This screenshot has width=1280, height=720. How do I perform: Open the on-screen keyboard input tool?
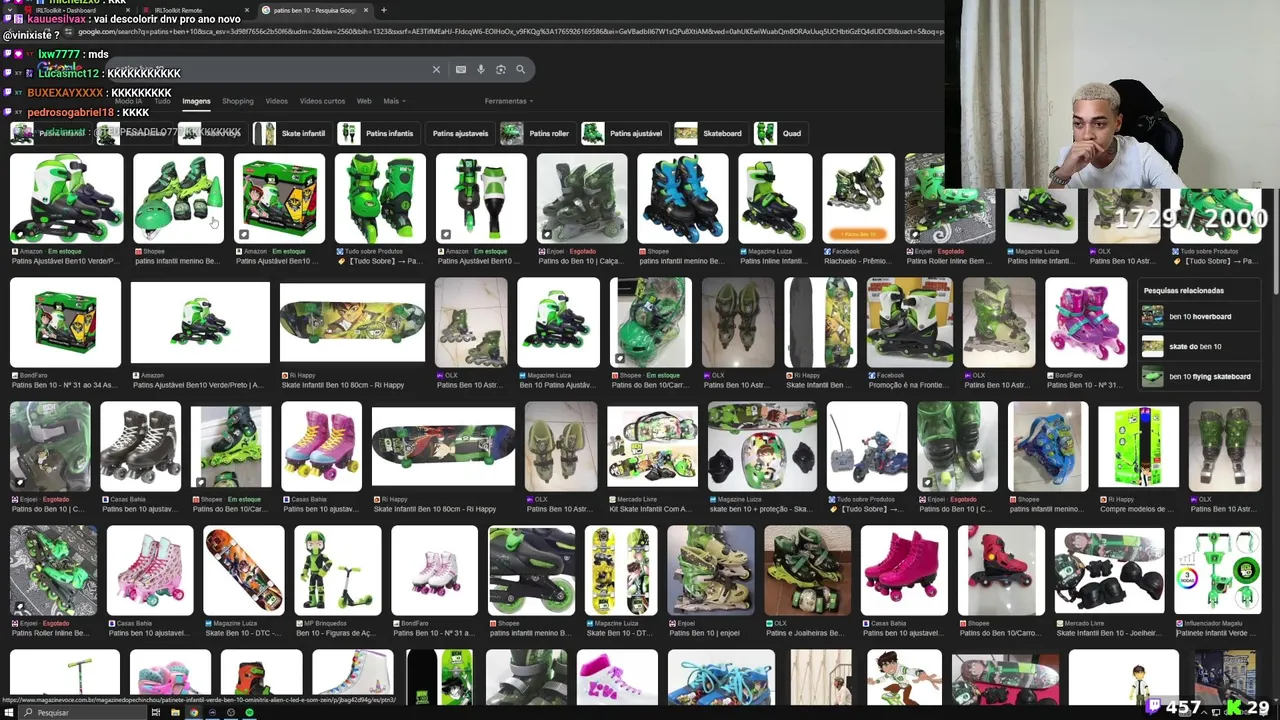[460, 70]
